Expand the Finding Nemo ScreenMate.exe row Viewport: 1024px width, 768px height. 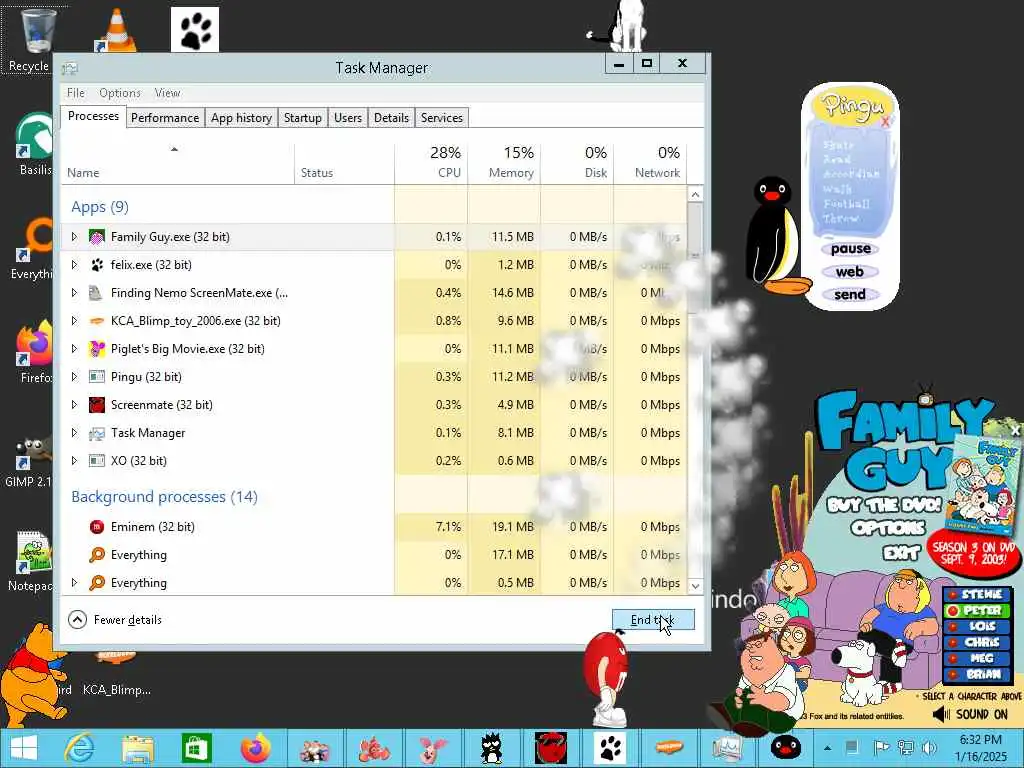coord(74,293)
